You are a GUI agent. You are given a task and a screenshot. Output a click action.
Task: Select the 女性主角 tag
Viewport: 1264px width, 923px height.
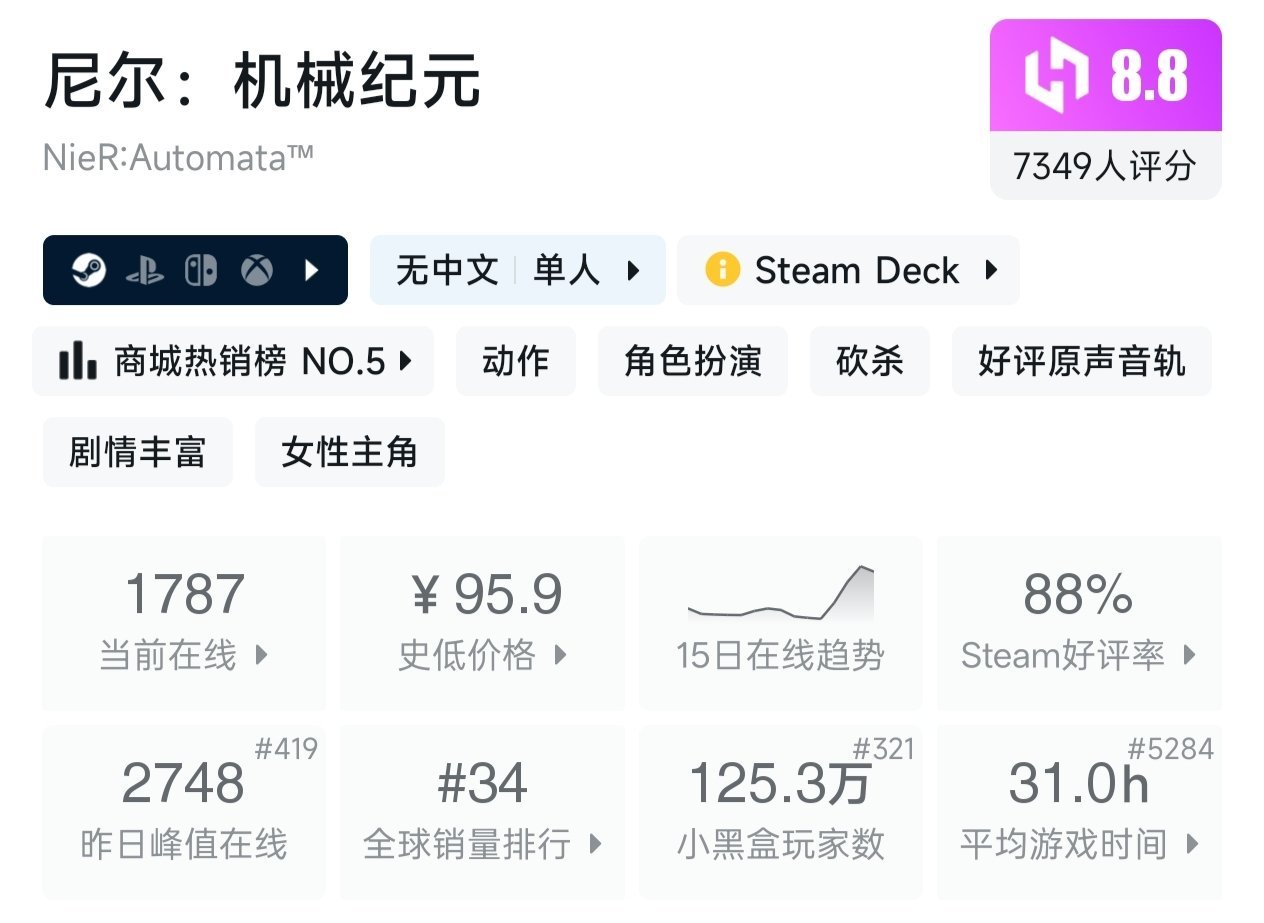pyautogui.click(x=349, y=452)
